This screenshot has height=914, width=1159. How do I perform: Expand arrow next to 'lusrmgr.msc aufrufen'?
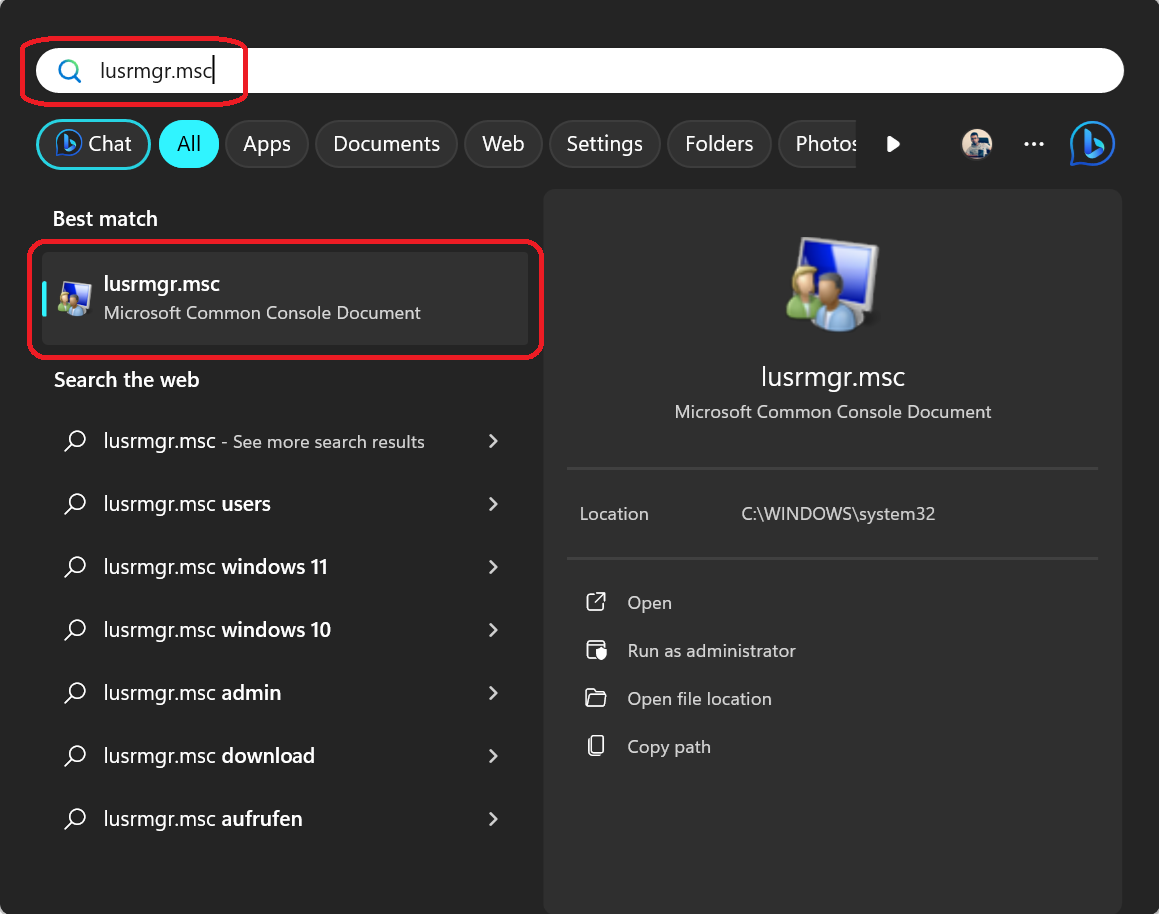tap(493, 819)
